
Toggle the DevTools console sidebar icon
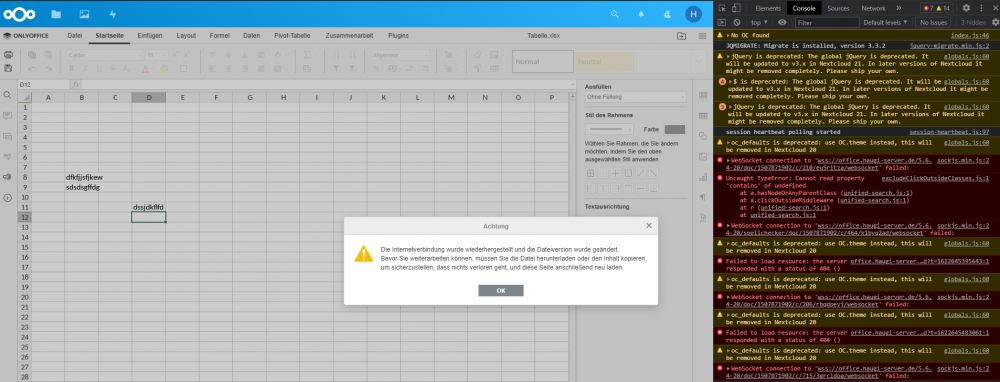tap(722, 22)
